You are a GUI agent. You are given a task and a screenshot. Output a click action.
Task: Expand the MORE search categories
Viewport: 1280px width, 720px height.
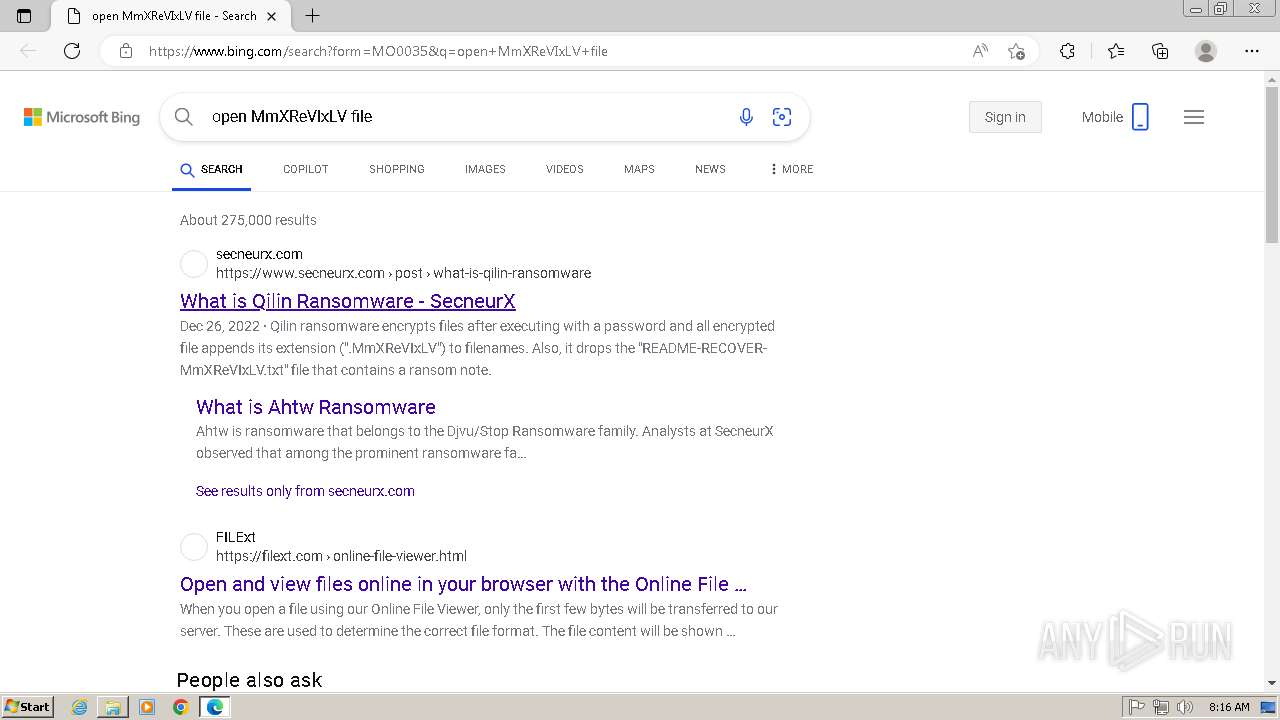tap(791, 170)
